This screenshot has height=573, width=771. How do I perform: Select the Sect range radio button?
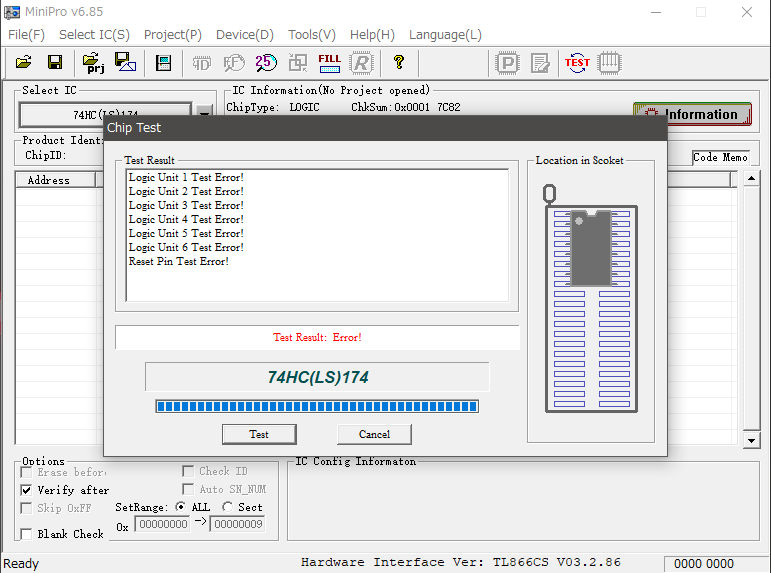(227, 507)
